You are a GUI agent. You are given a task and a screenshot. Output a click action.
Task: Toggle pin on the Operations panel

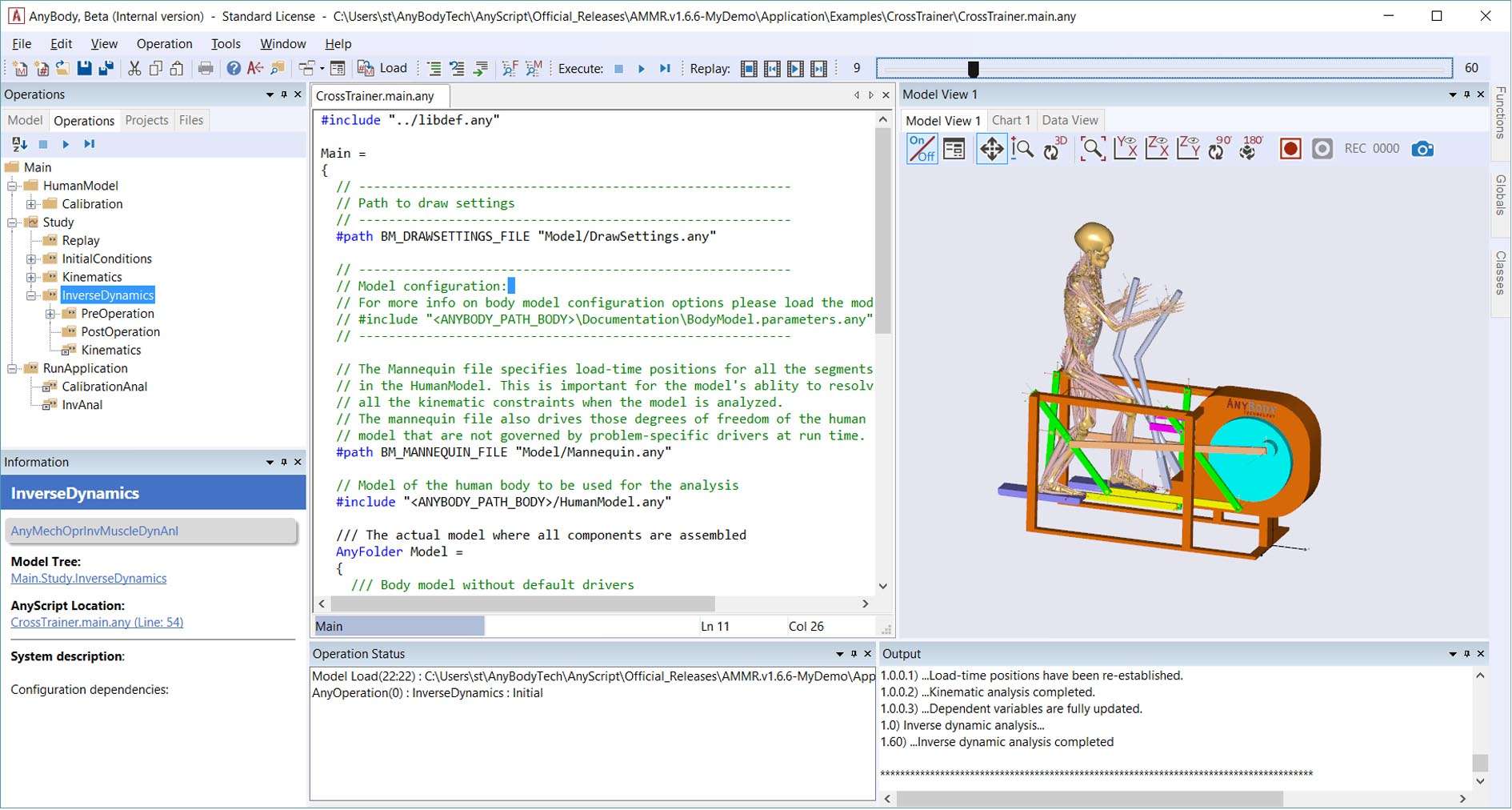[284, 94]
